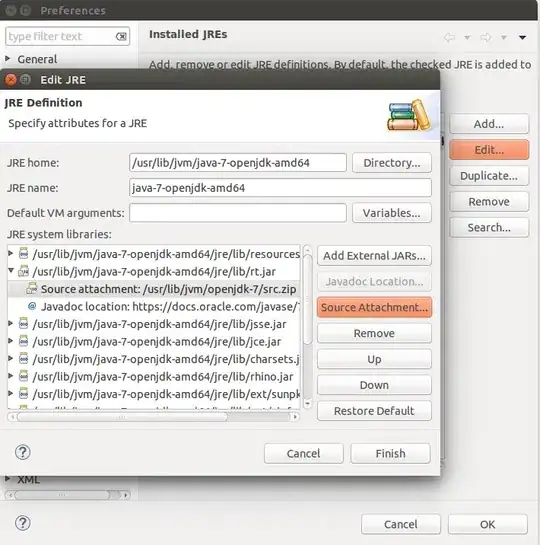540x545 pixels.
Task: Click the Directory... button
Action: (x=392, y=163)
